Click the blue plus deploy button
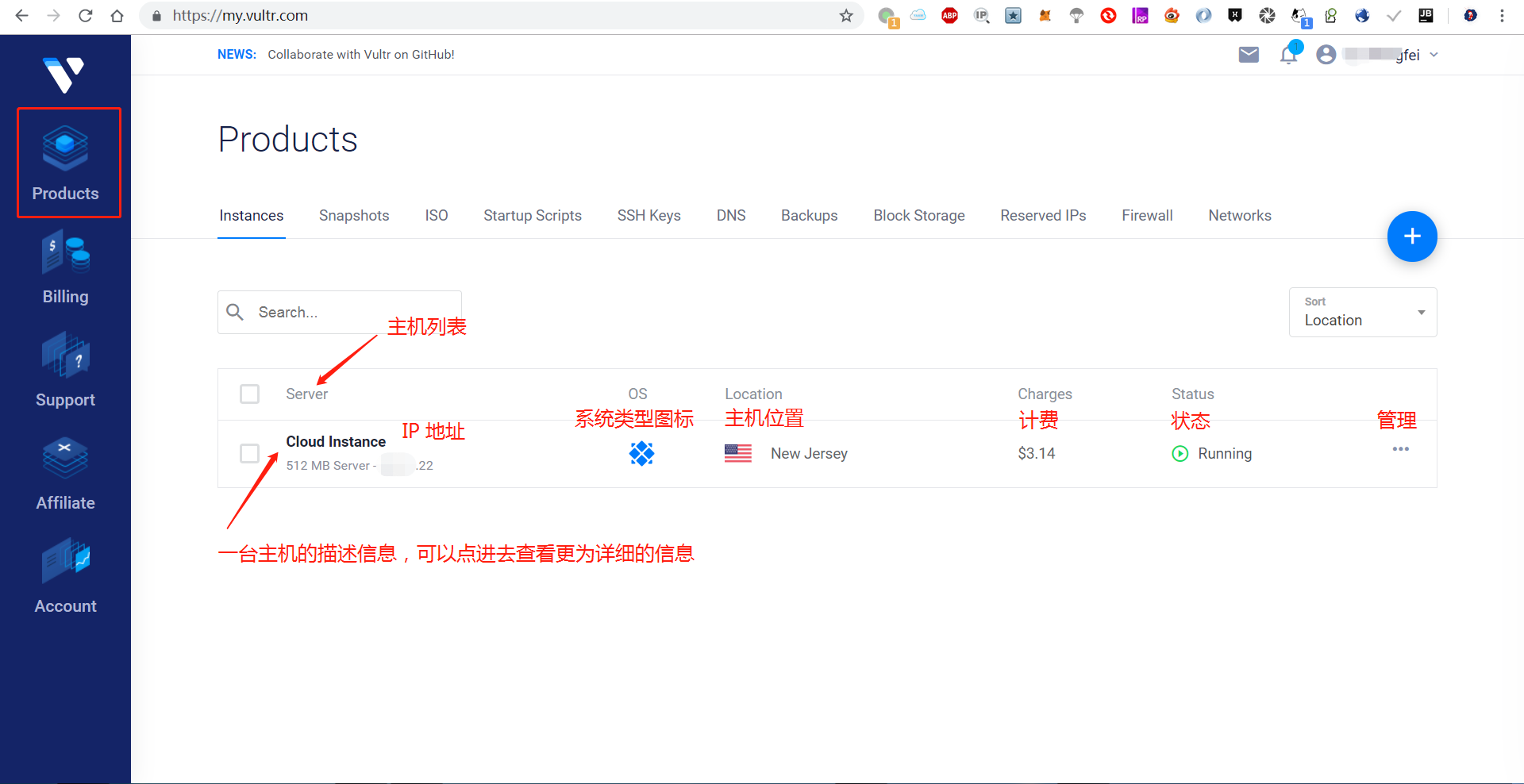The height and width of the screenshot is (784, 1524). [1412, 236]
